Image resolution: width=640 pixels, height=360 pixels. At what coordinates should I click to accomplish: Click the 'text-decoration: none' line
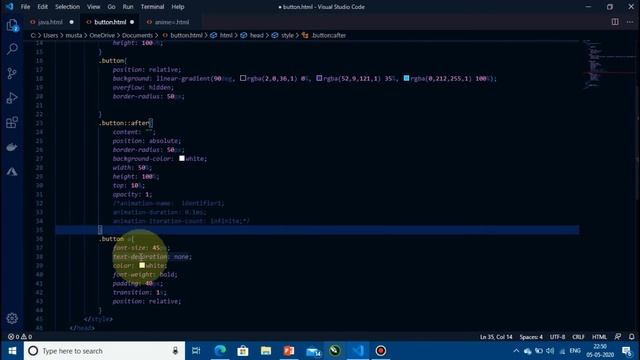[151, 256]
